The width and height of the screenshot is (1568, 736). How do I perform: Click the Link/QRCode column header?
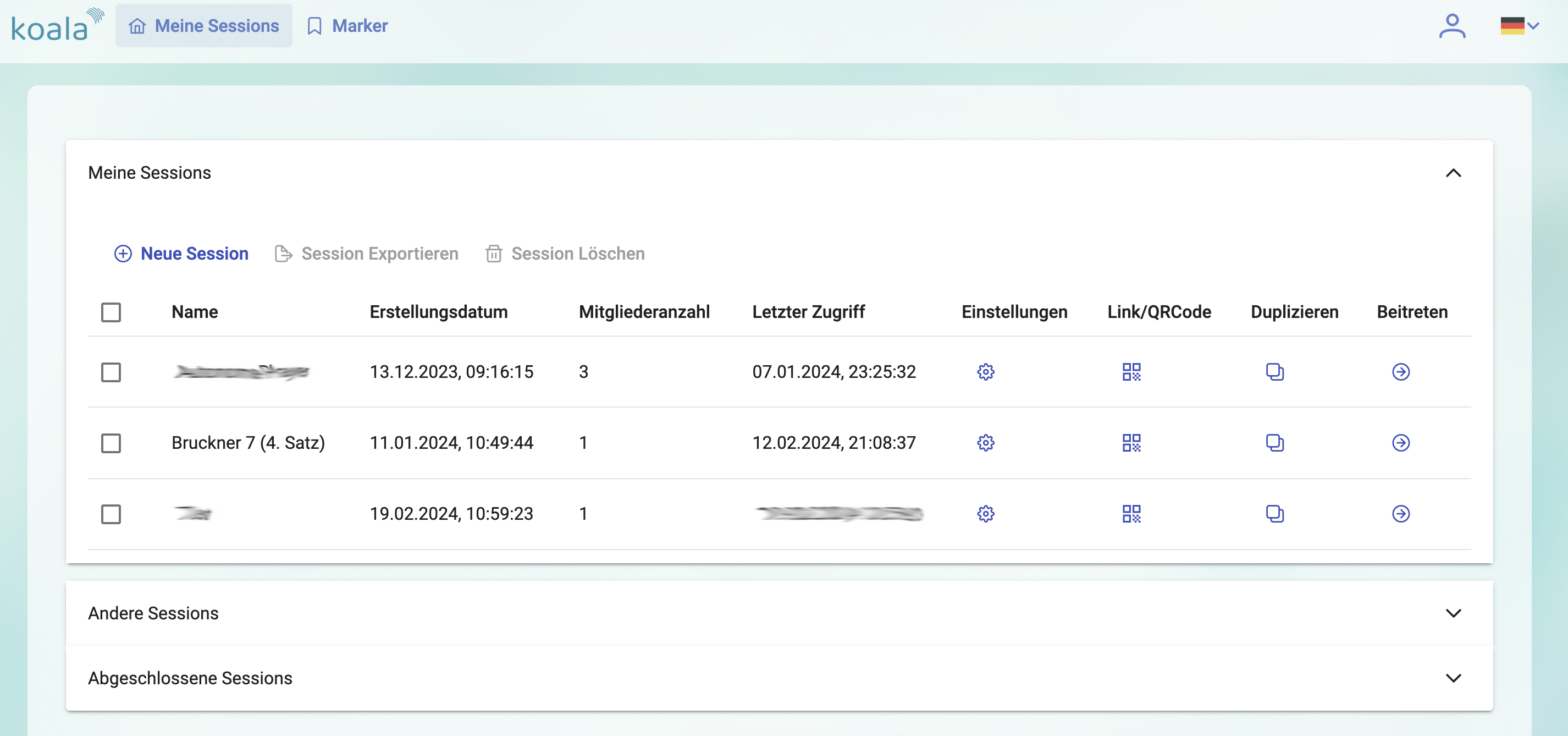[x=1159, y=312]
